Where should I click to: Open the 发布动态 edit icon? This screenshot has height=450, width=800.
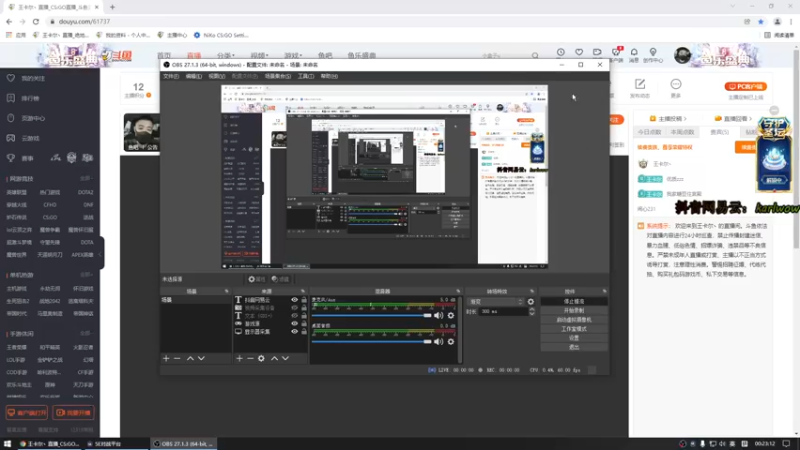click(640, 84)
